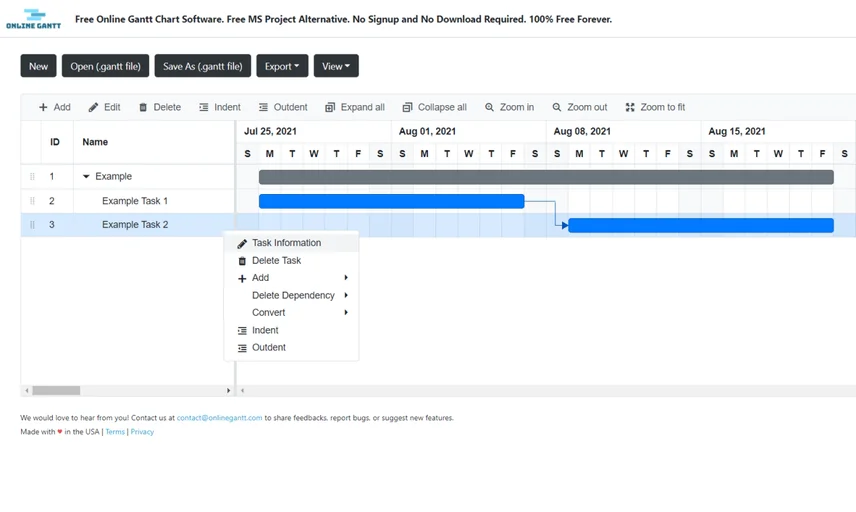Click the Indent toolbar icon
856x512 pixels.
click(x=204, y=107)
